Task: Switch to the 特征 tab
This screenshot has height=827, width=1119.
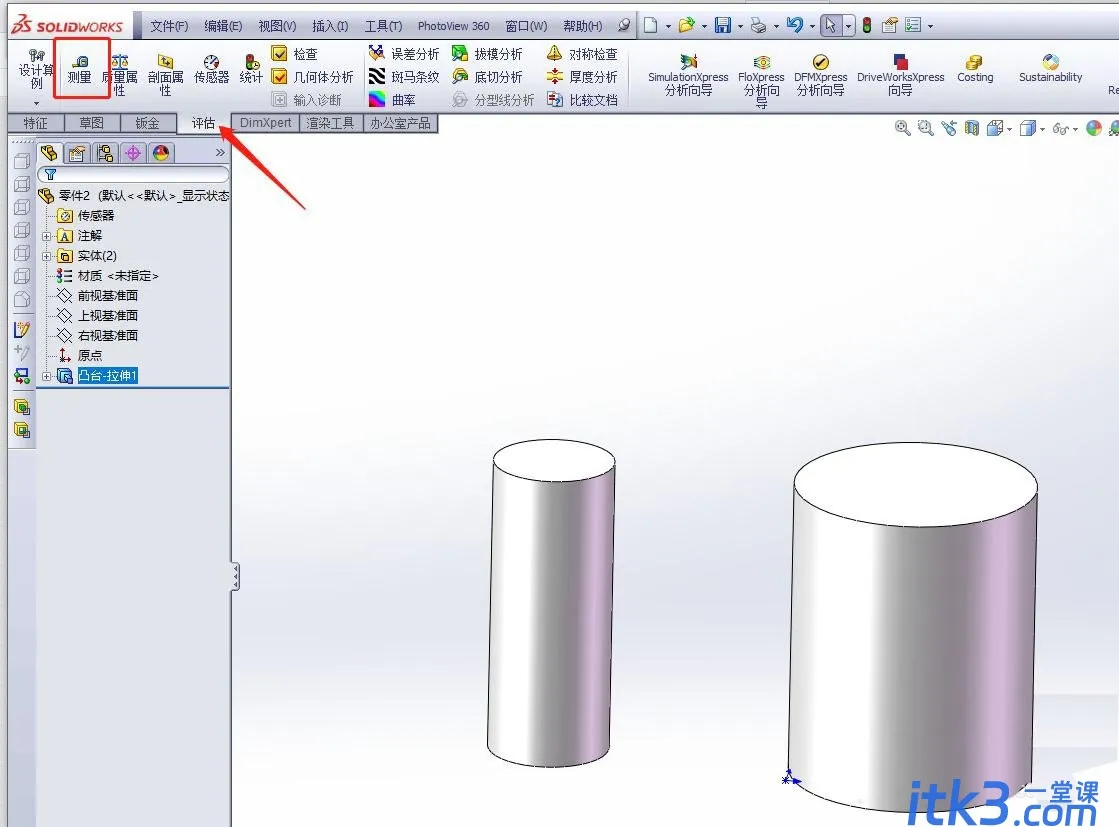Action: tap(36, 123)
